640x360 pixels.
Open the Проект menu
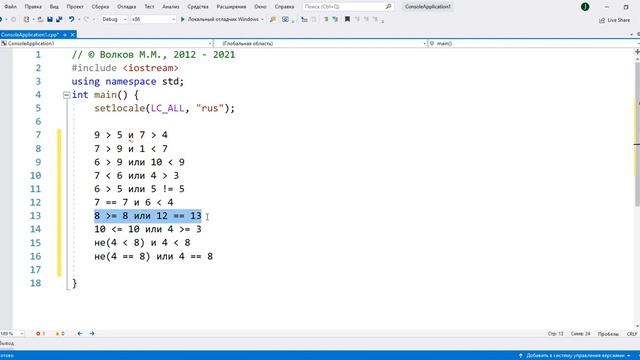[x=75, y=7]
